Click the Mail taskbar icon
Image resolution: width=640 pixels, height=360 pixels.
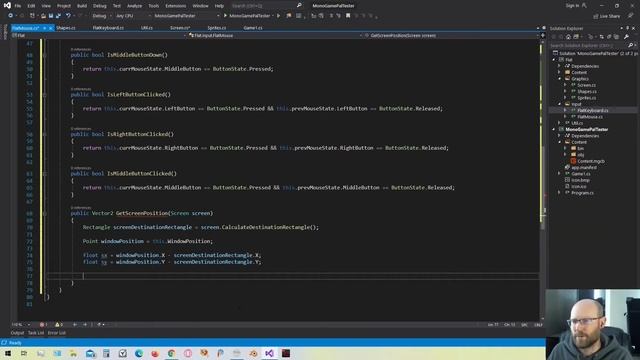point(90,353)
